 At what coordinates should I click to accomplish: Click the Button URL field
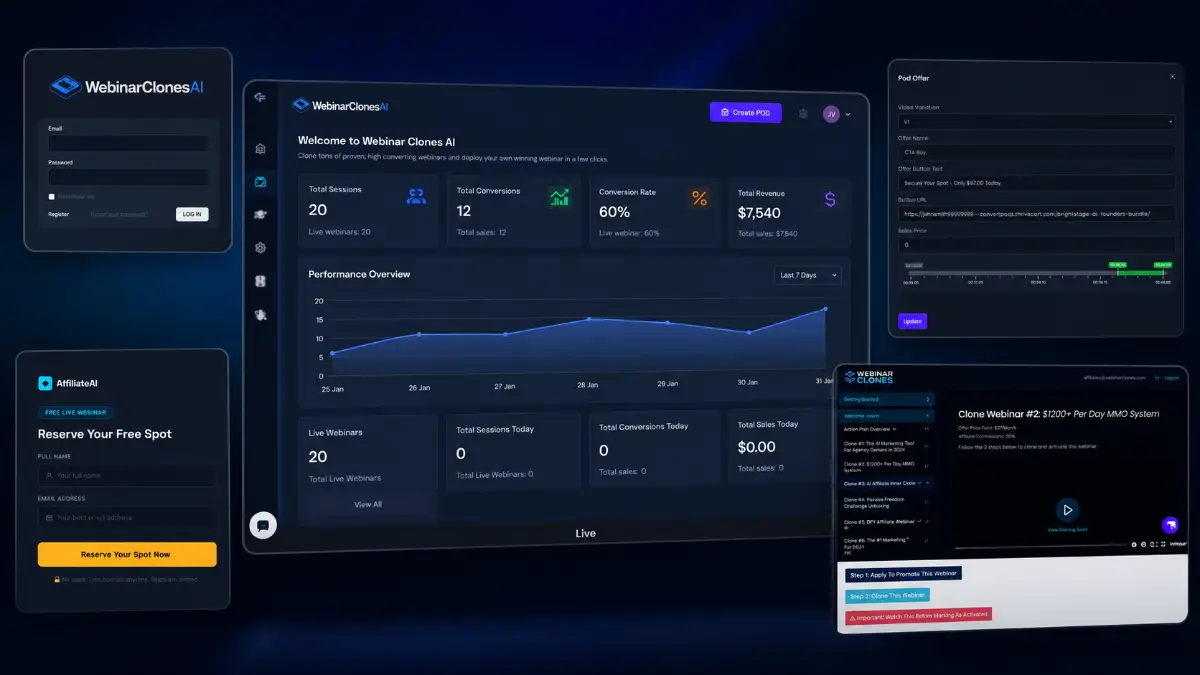pos(1036,213)
